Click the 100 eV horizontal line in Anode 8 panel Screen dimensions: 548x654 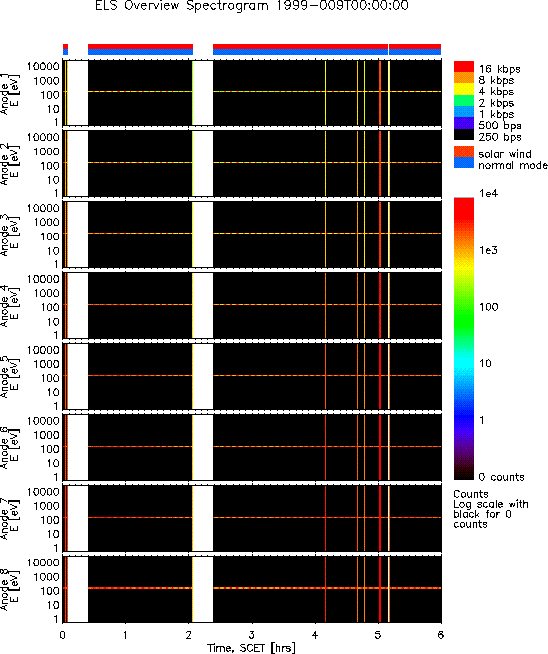click(x=264, y=588)
